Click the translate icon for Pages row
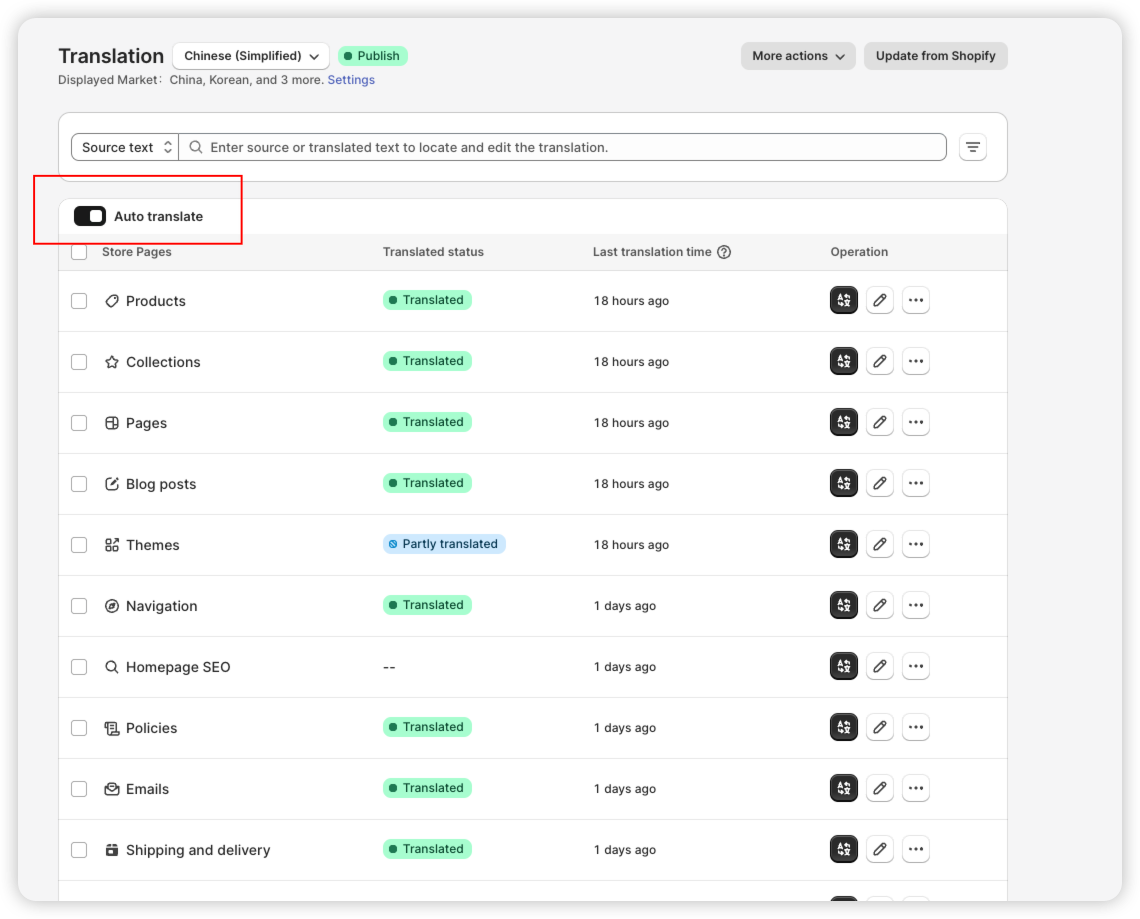The image size is (1140, 919). 843,422
